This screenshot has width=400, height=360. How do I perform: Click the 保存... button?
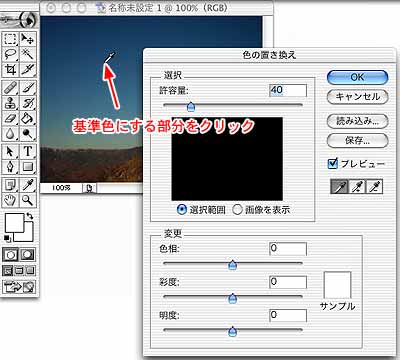(x=357, y=141)
